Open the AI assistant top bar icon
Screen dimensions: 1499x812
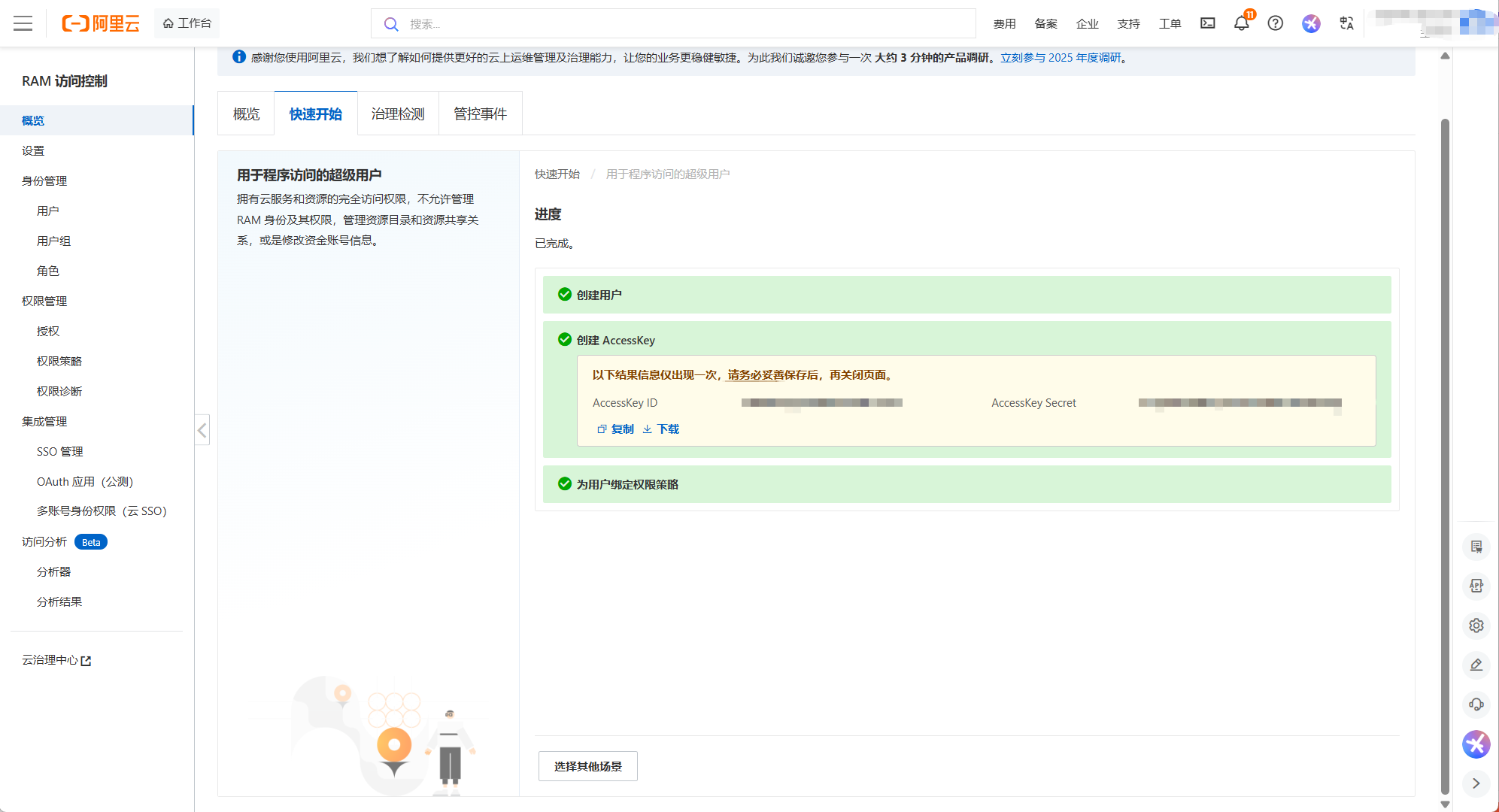point(1311,23)
